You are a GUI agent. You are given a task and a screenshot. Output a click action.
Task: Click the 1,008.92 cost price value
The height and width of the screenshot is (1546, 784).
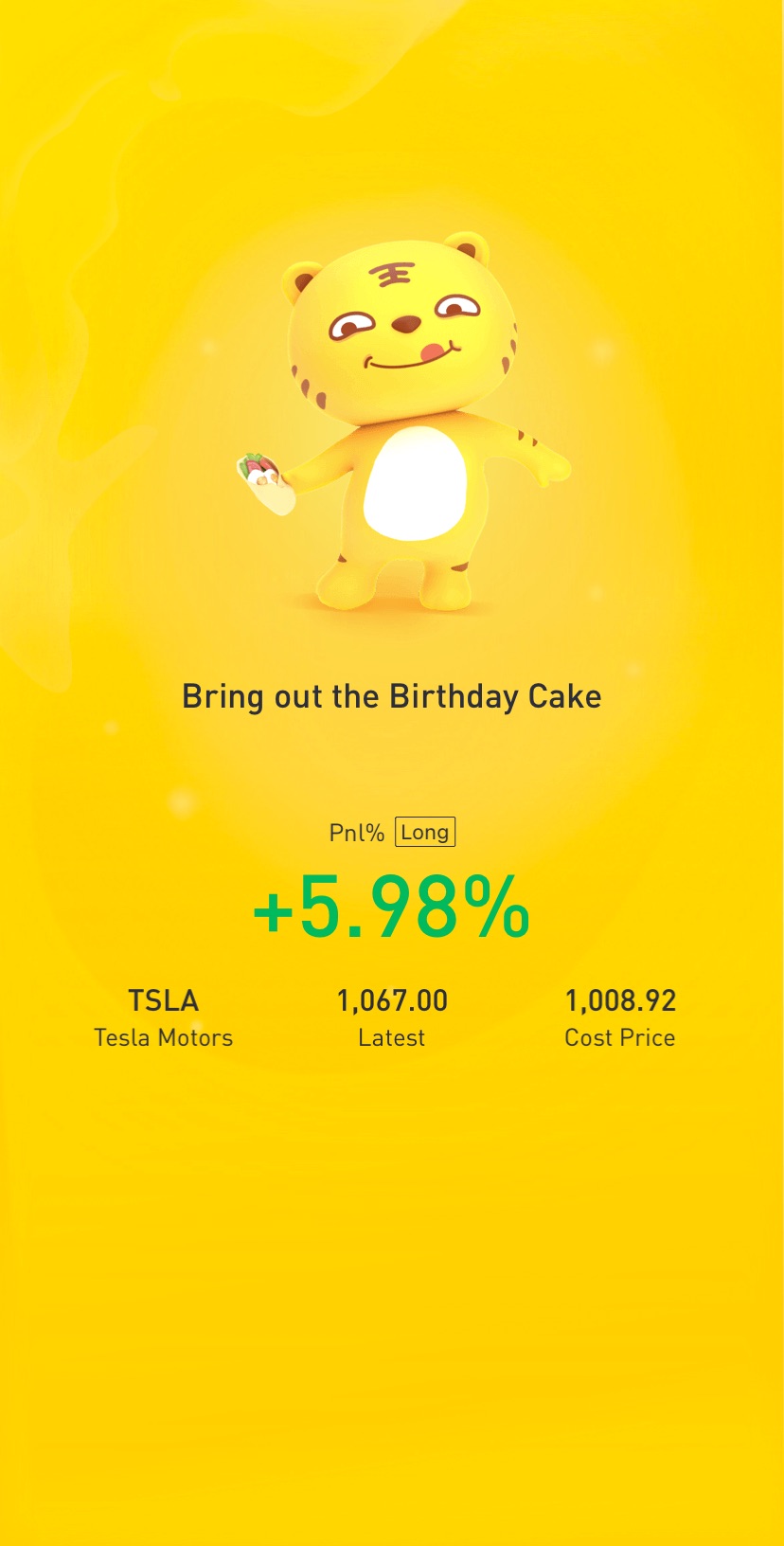pos(620,1000)
